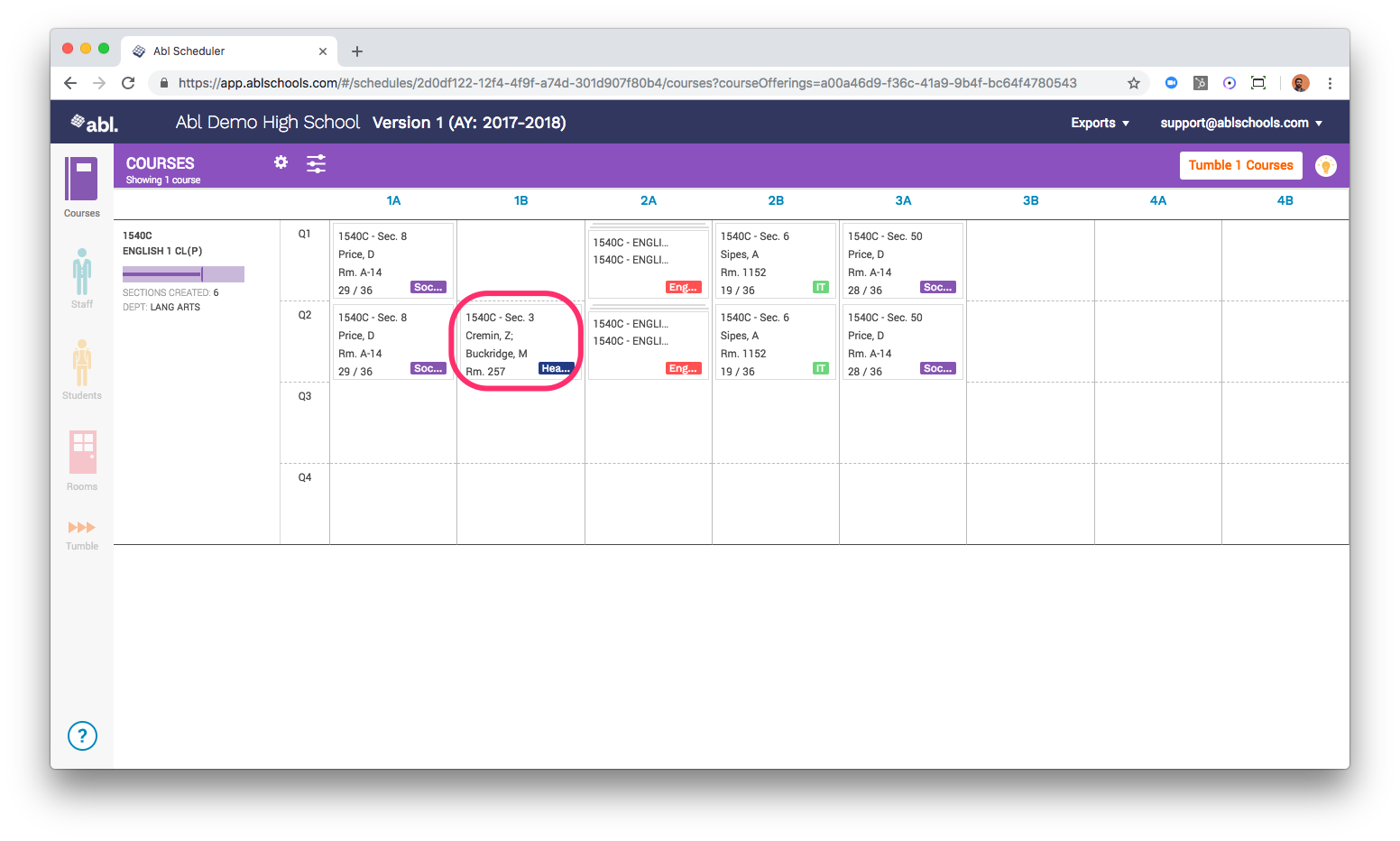The width and height of the screenshot is (1400, 841).
Task: Click the browser address bar URL
Action: [x=627, y=83]
